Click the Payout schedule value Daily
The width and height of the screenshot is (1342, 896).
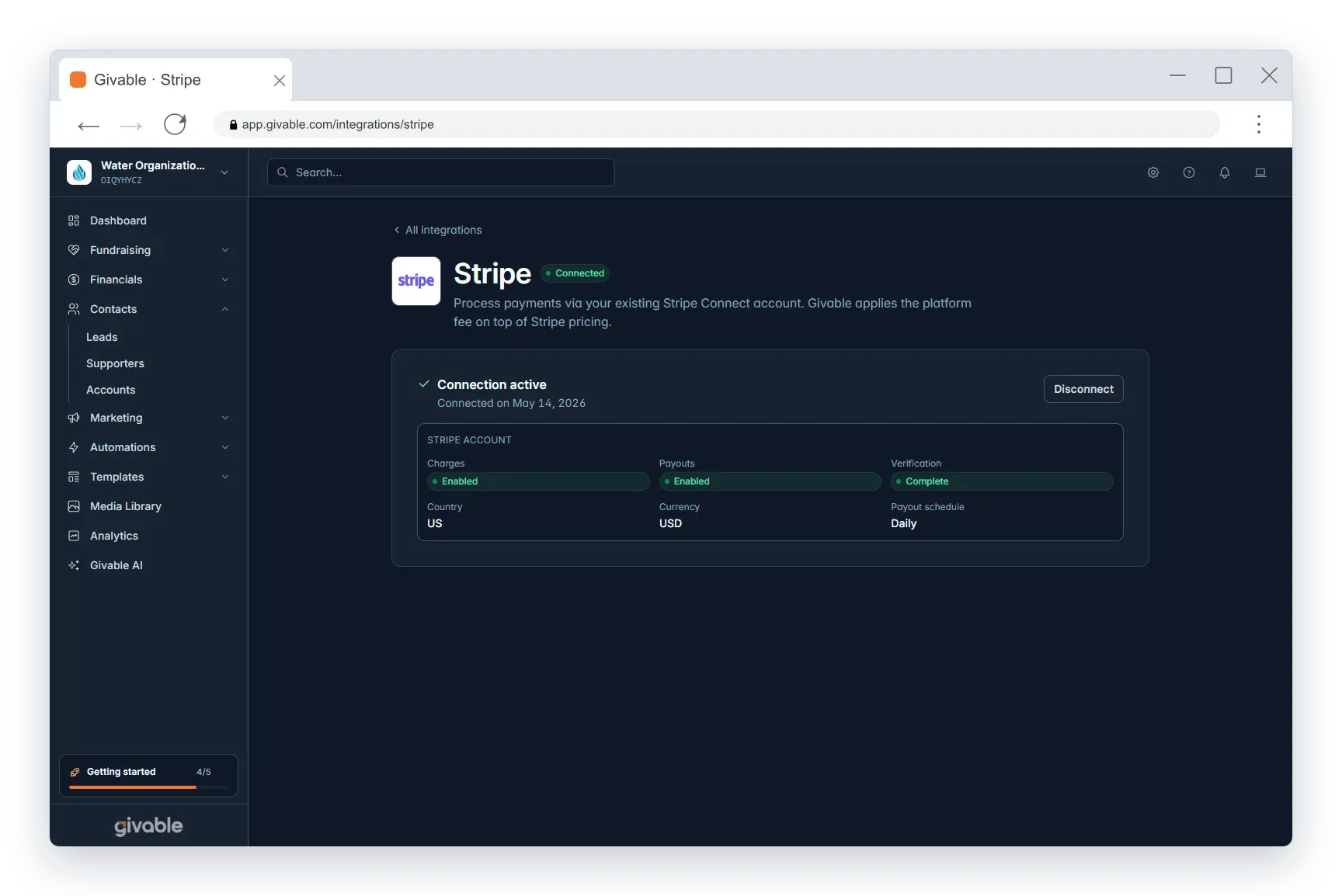pos(904,523)
